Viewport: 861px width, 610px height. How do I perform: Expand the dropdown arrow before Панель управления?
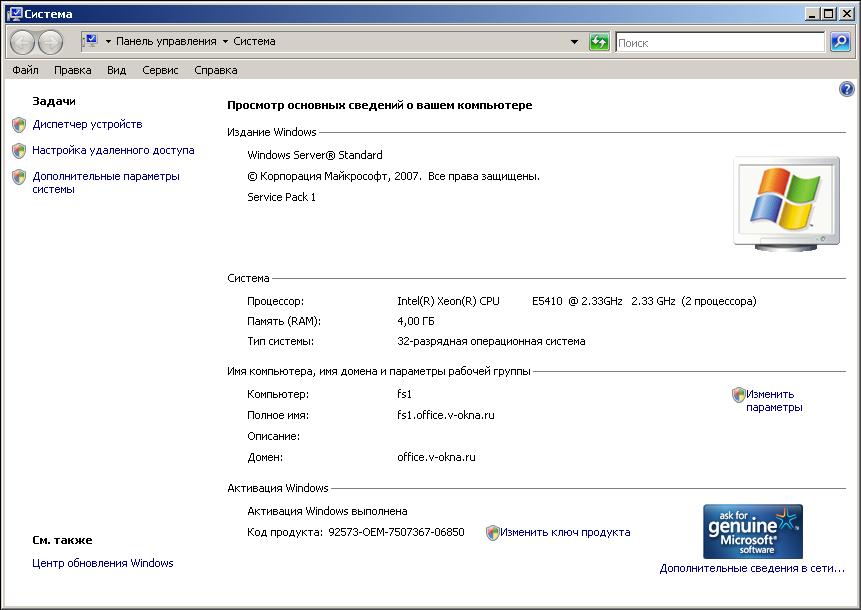(108, 42)
